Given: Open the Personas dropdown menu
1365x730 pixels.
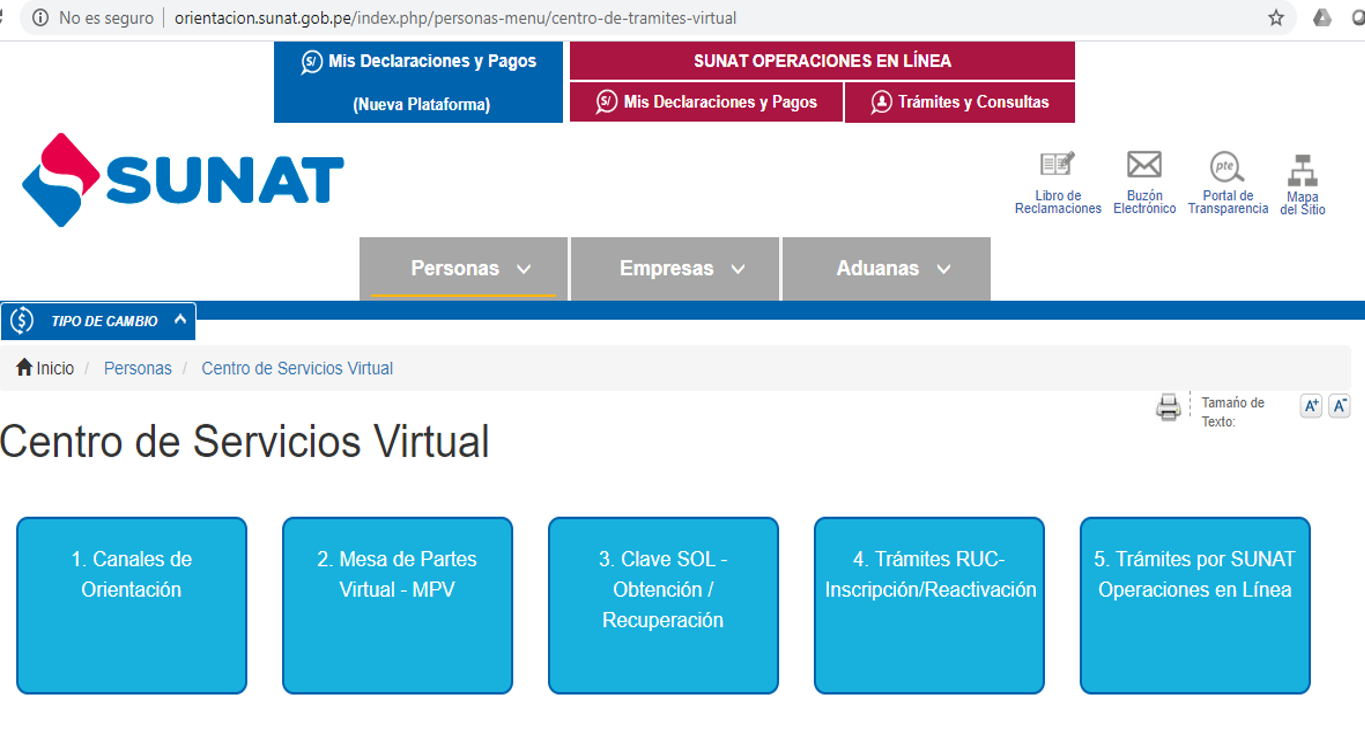Looking at the screenshot, I should (x=463, y=268).
